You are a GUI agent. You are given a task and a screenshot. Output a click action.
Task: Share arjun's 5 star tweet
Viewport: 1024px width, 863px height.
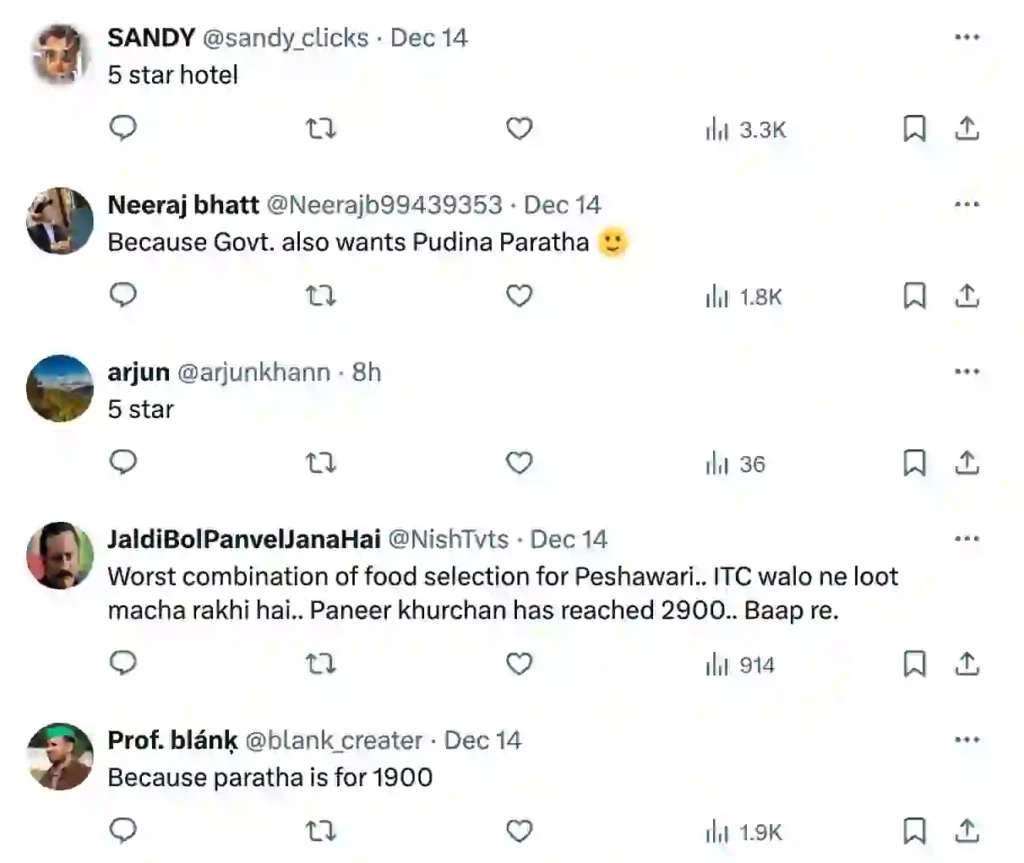(x=967, y=464)
